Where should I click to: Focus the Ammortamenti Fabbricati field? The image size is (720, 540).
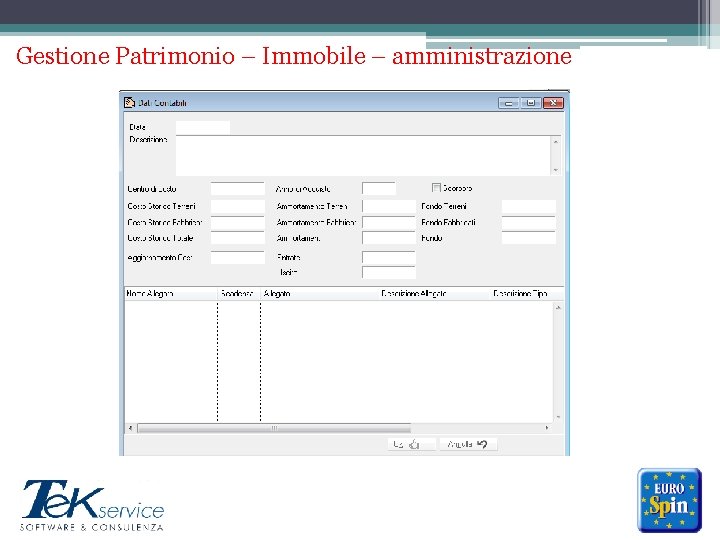tap(389, 223)
